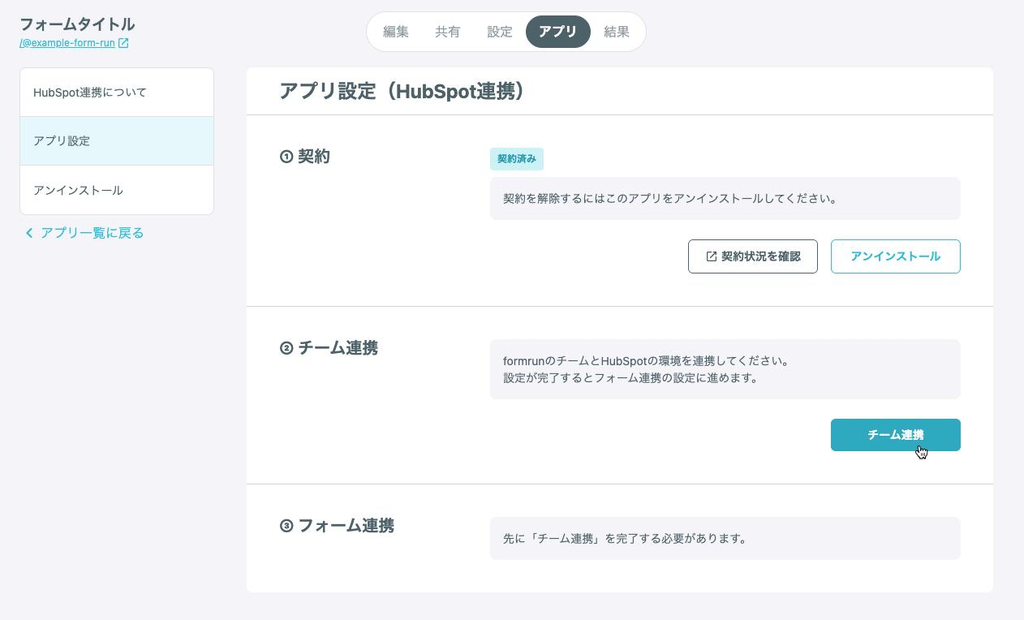Viewport: 1024px width, 620px height.
Task: Click the outlined アンインストール button
Action: (895, 256)
